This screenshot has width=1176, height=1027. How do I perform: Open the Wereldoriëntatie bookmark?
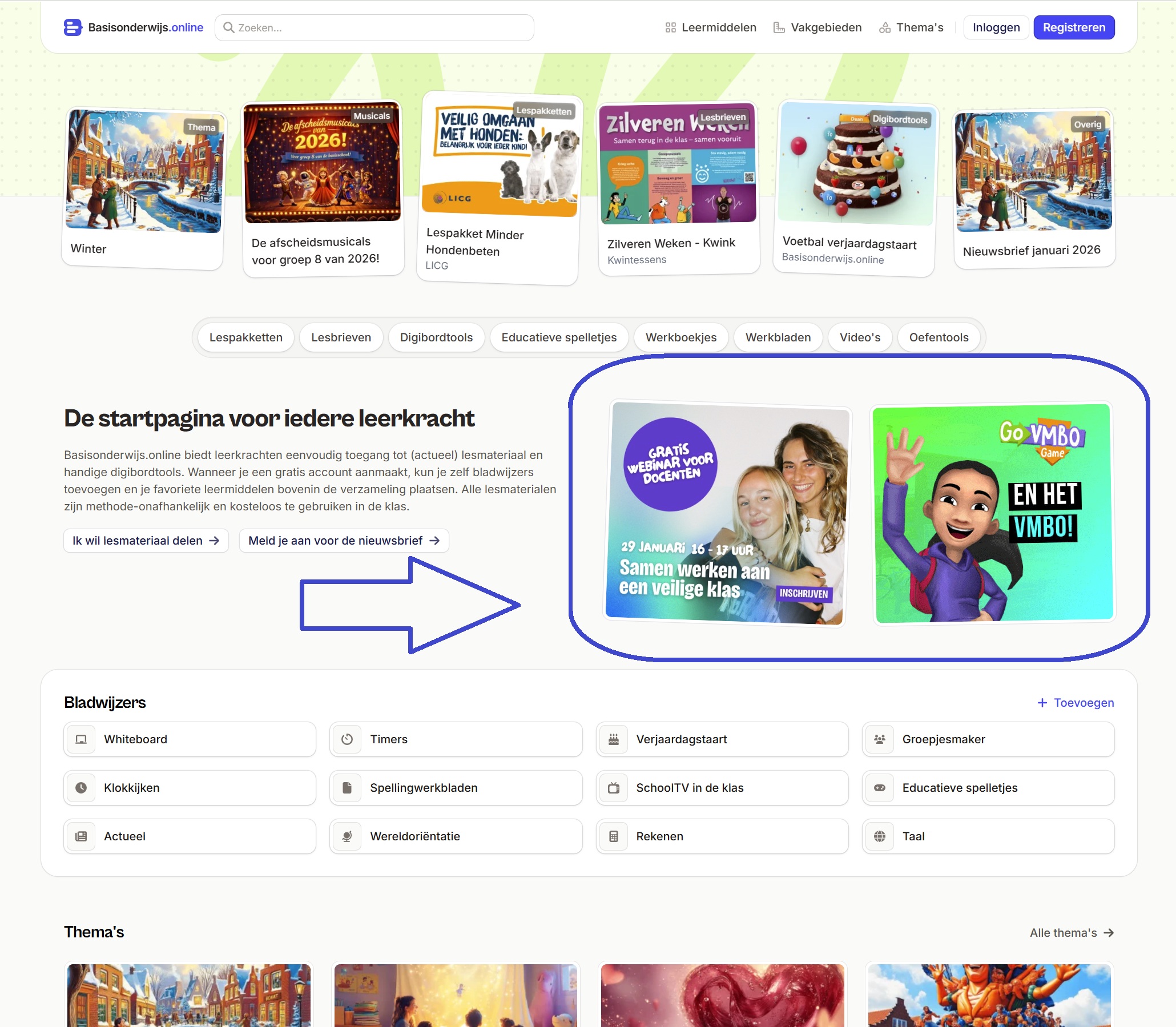pyautogui.click(x=456, y=837)
